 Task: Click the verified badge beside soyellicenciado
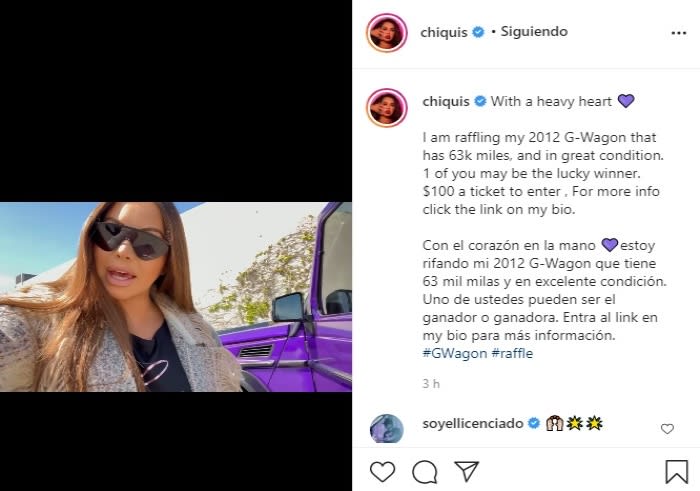[x=533, y=423]
